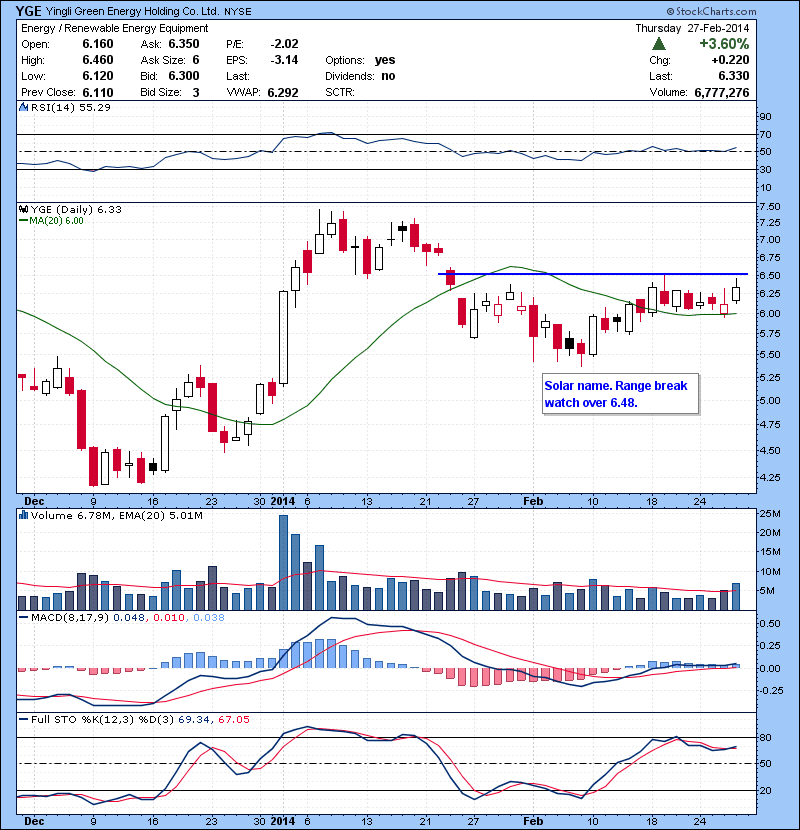Click the Prev Close value 6.110

pos(98,92)
